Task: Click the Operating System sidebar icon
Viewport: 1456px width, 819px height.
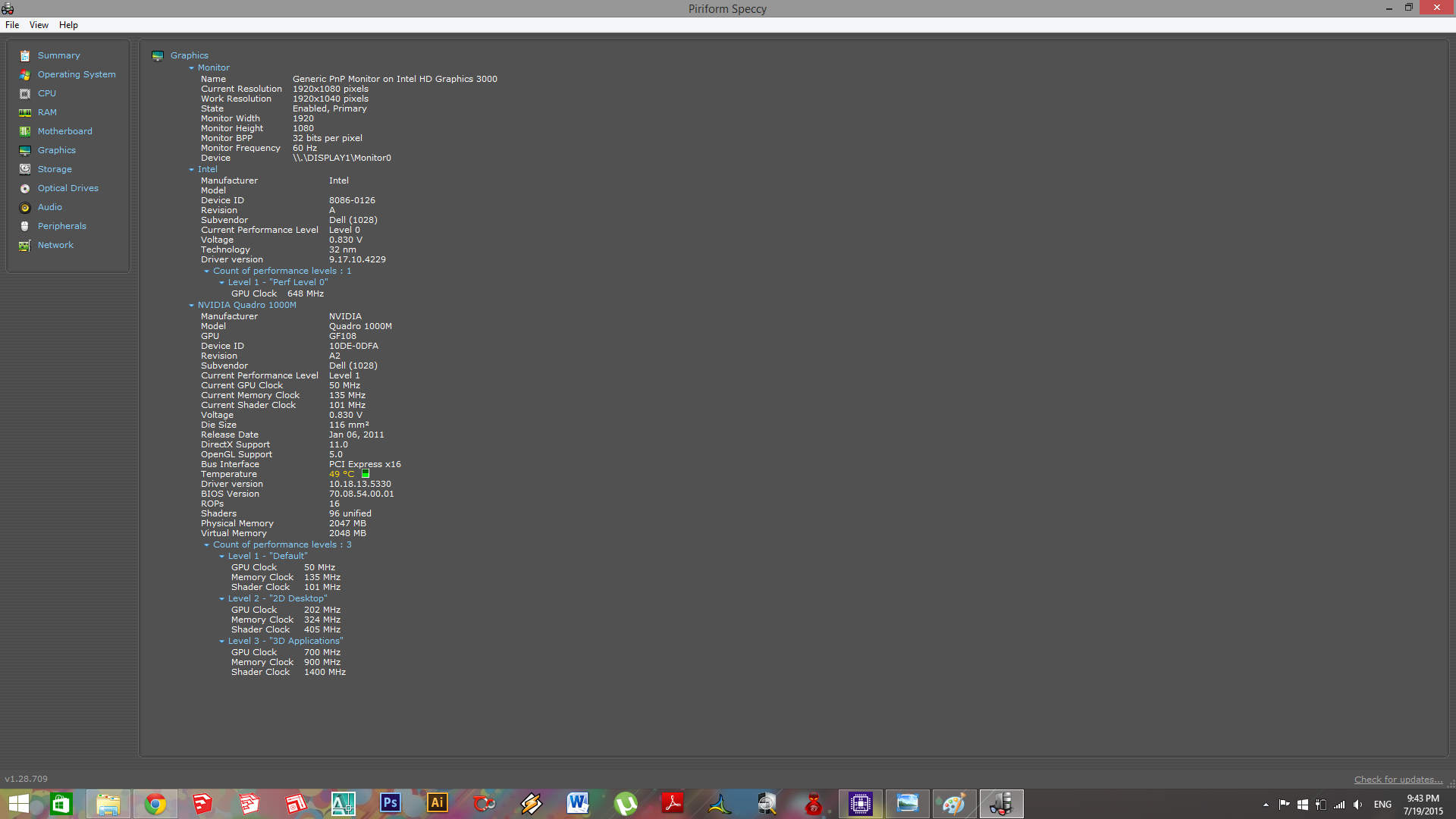Action: tap(25, 74)
